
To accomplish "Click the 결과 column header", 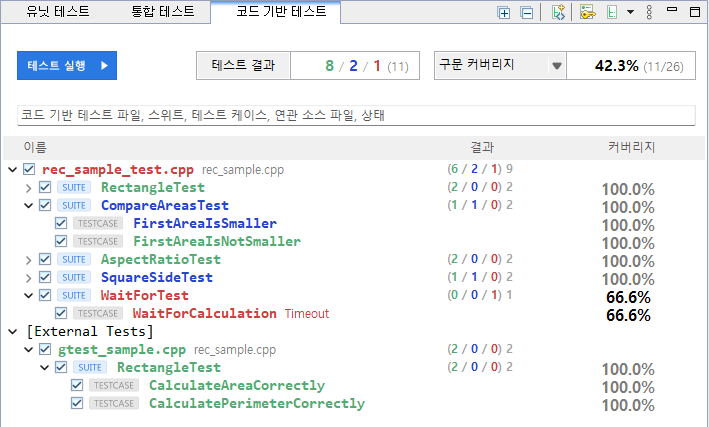I will click(482, 147).
